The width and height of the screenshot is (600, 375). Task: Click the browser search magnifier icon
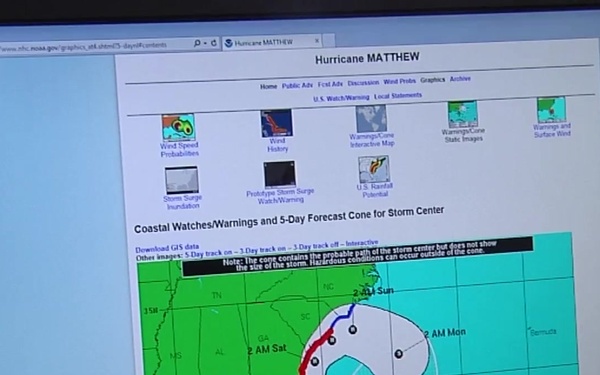(197, 43)
